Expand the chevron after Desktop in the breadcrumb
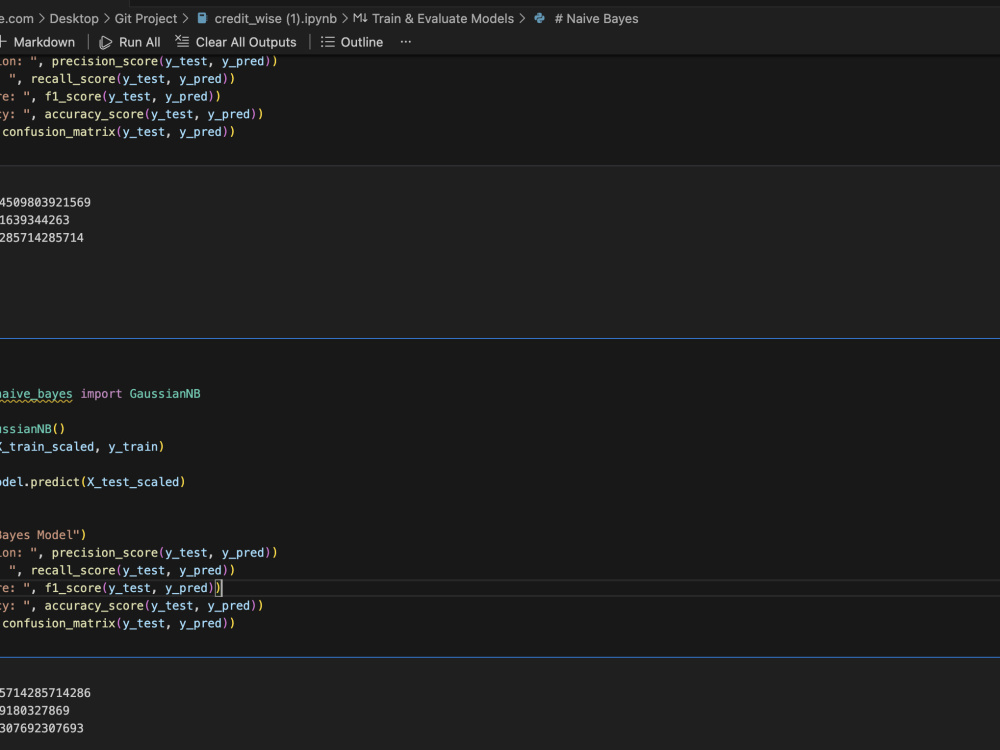1000x750 pixels. 107,18
